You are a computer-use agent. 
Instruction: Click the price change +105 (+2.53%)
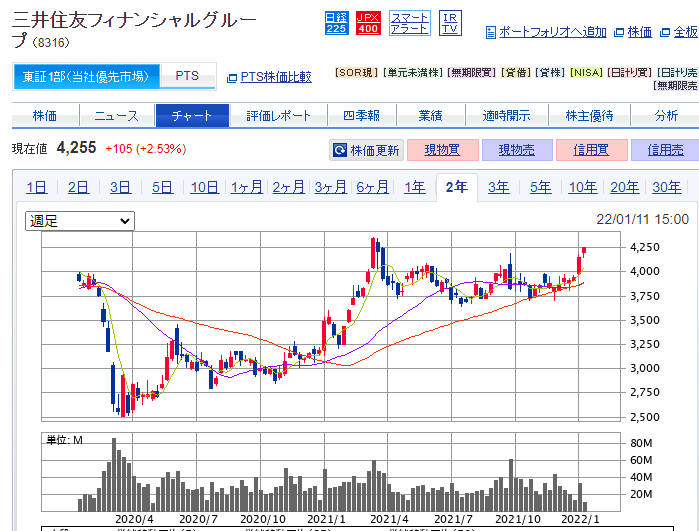click(145, 149)
